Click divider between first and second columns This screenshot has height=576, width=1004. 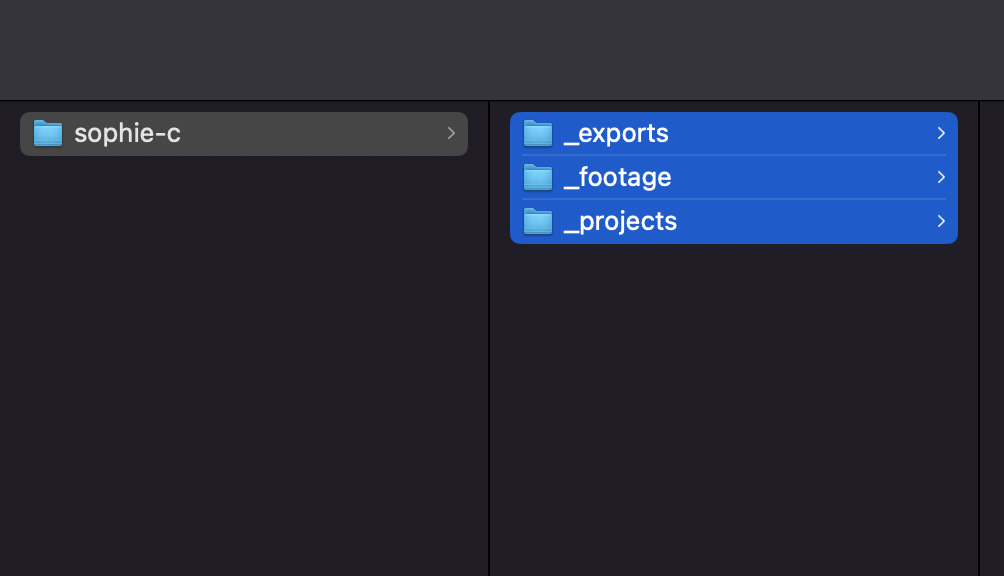pyautogui.click(x=489, y=340)
